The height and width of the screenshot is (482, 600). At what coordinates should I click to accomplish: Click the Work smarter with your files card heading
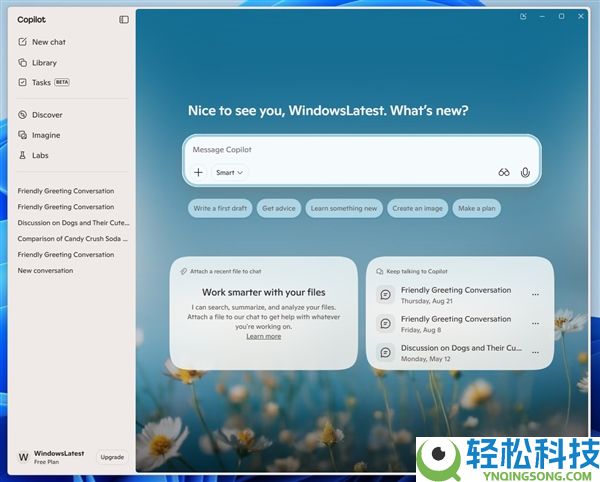(x=264, y=292)
